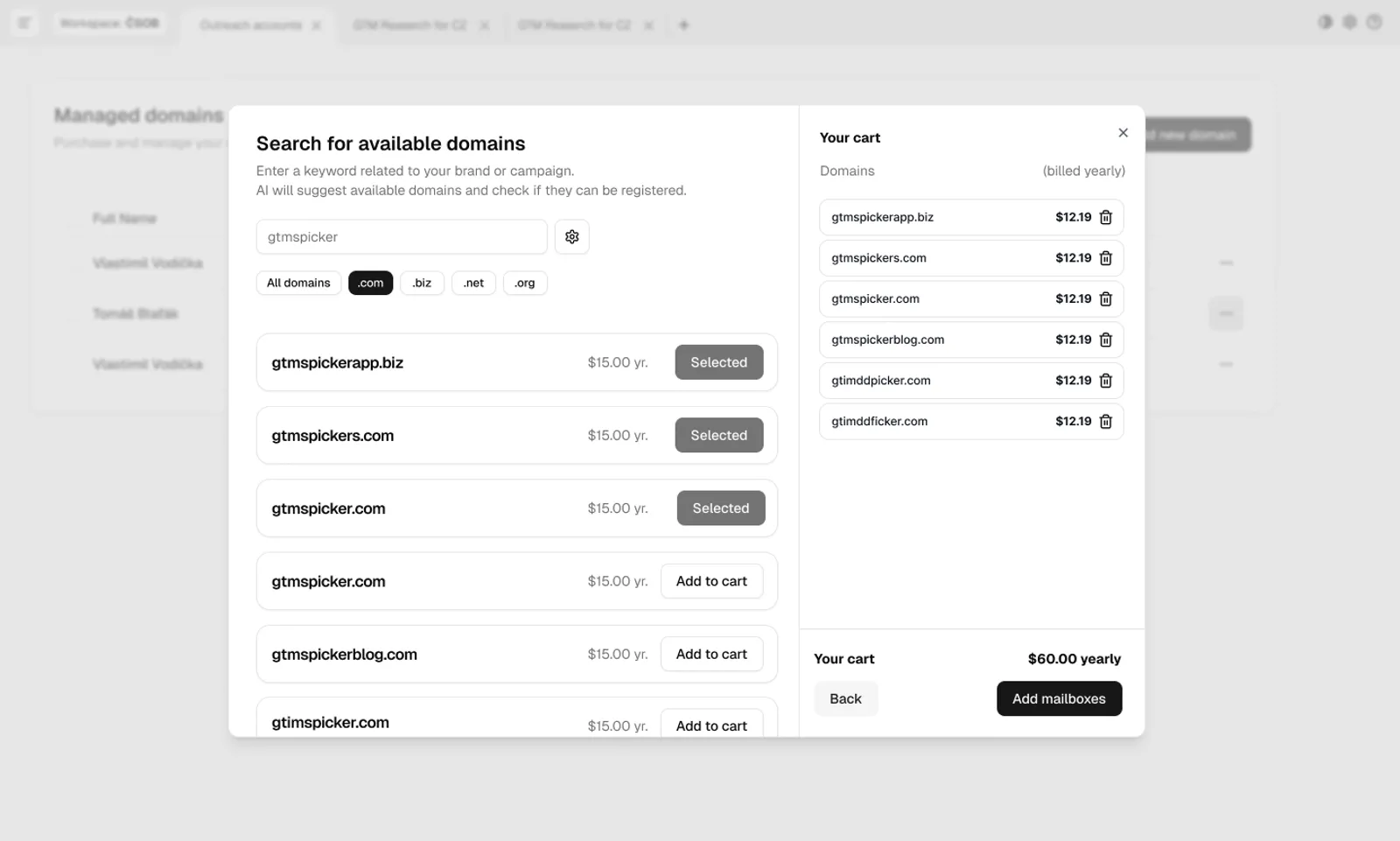Filter results by .biz

pyautogui.click(x=422, y=283)
